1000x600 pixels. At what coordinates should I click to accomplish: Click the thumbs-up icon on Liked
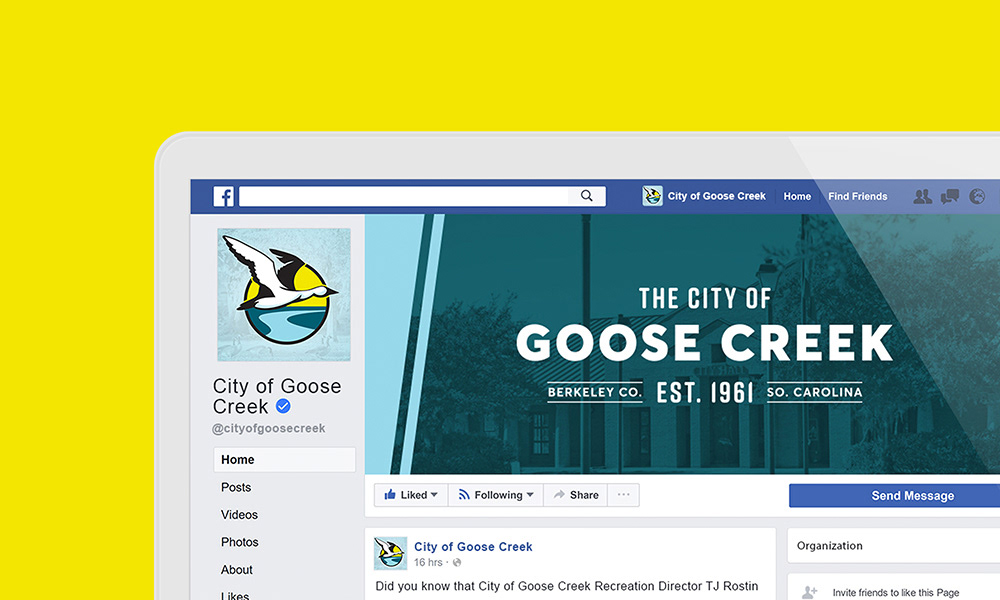point(390,494)
